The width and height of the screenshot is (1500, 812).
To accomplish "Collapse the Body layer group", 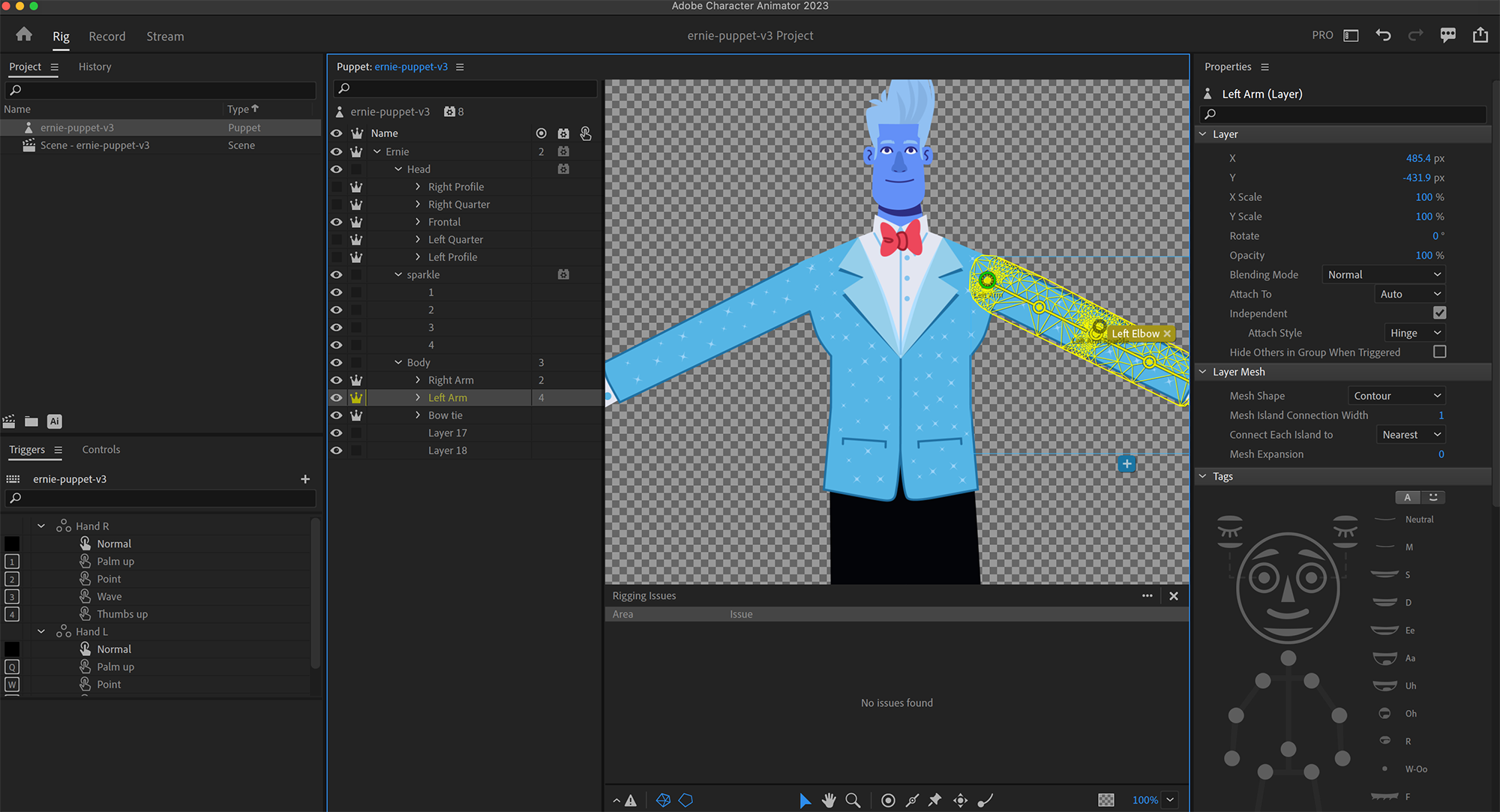I will 398,363.
